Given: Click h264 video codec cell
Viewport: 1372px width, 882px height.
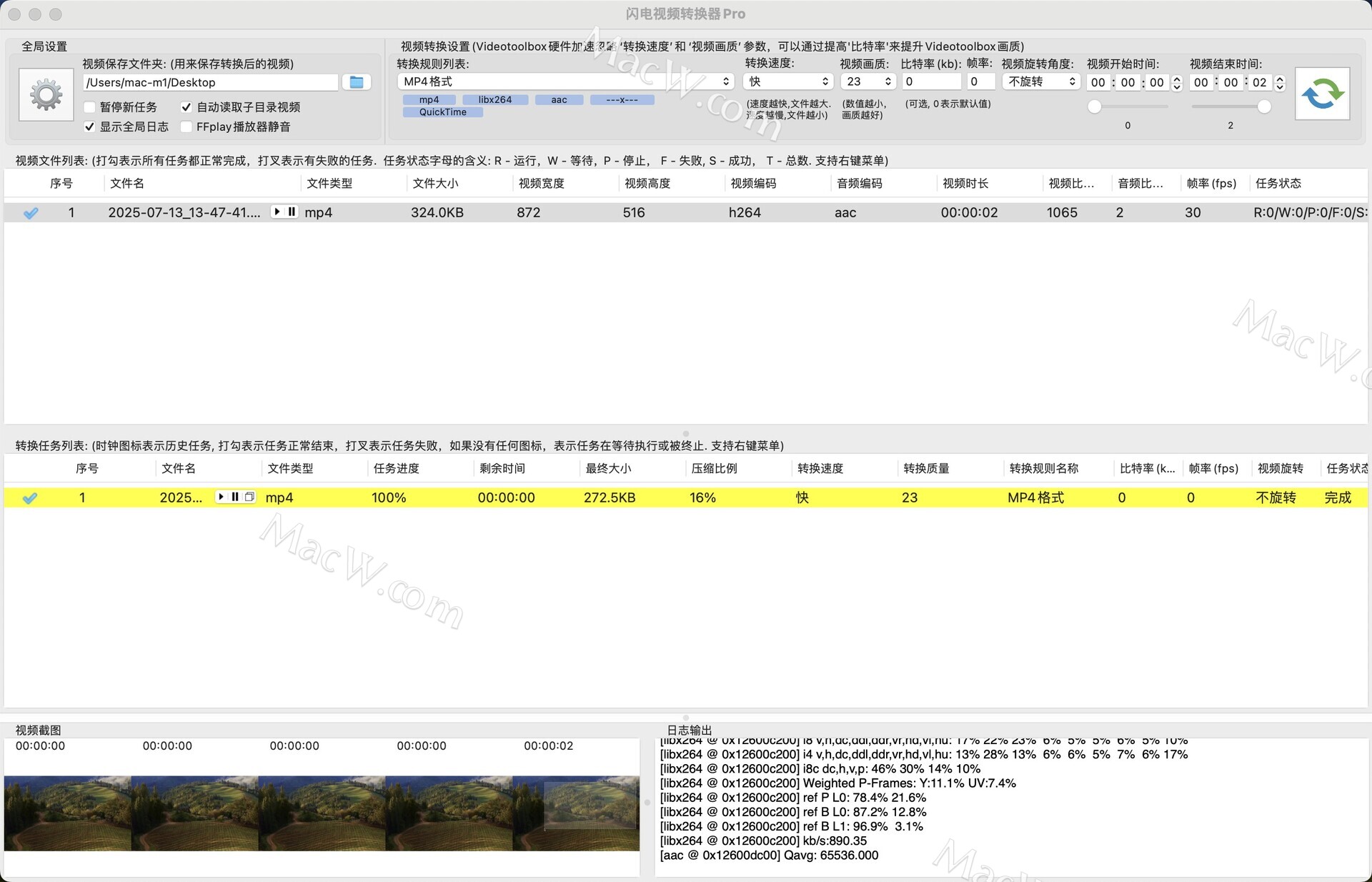Looking at the screenshot, I should click(744, 212).
